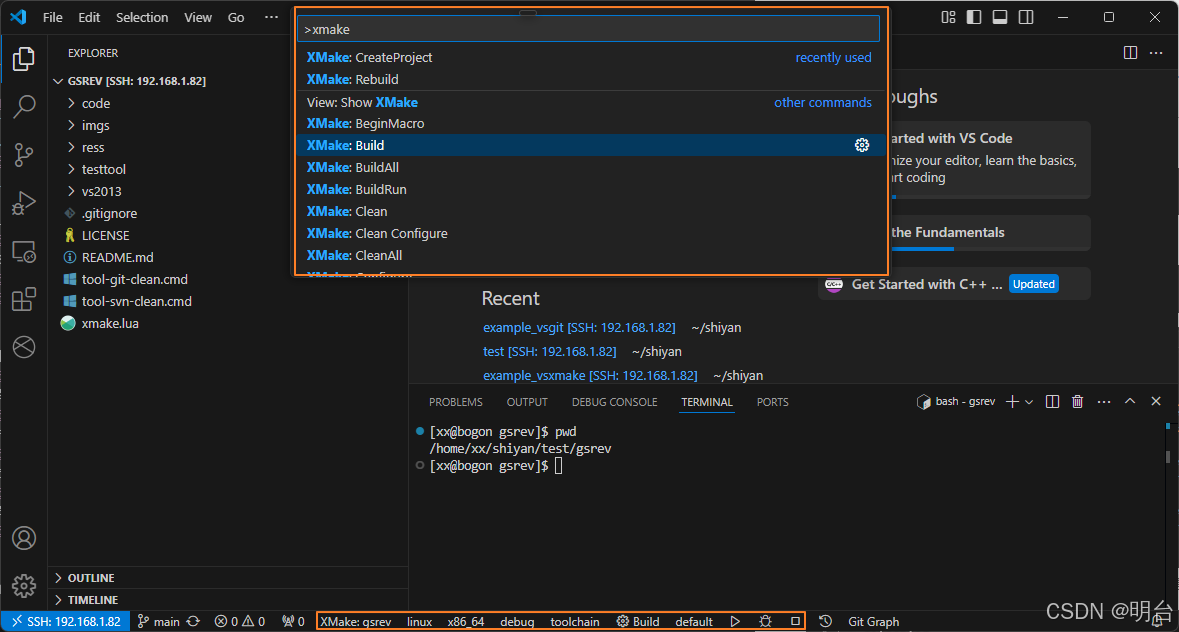Open the File menu
This screenshot has width=1179, height=632.
(x=53, y=17)
